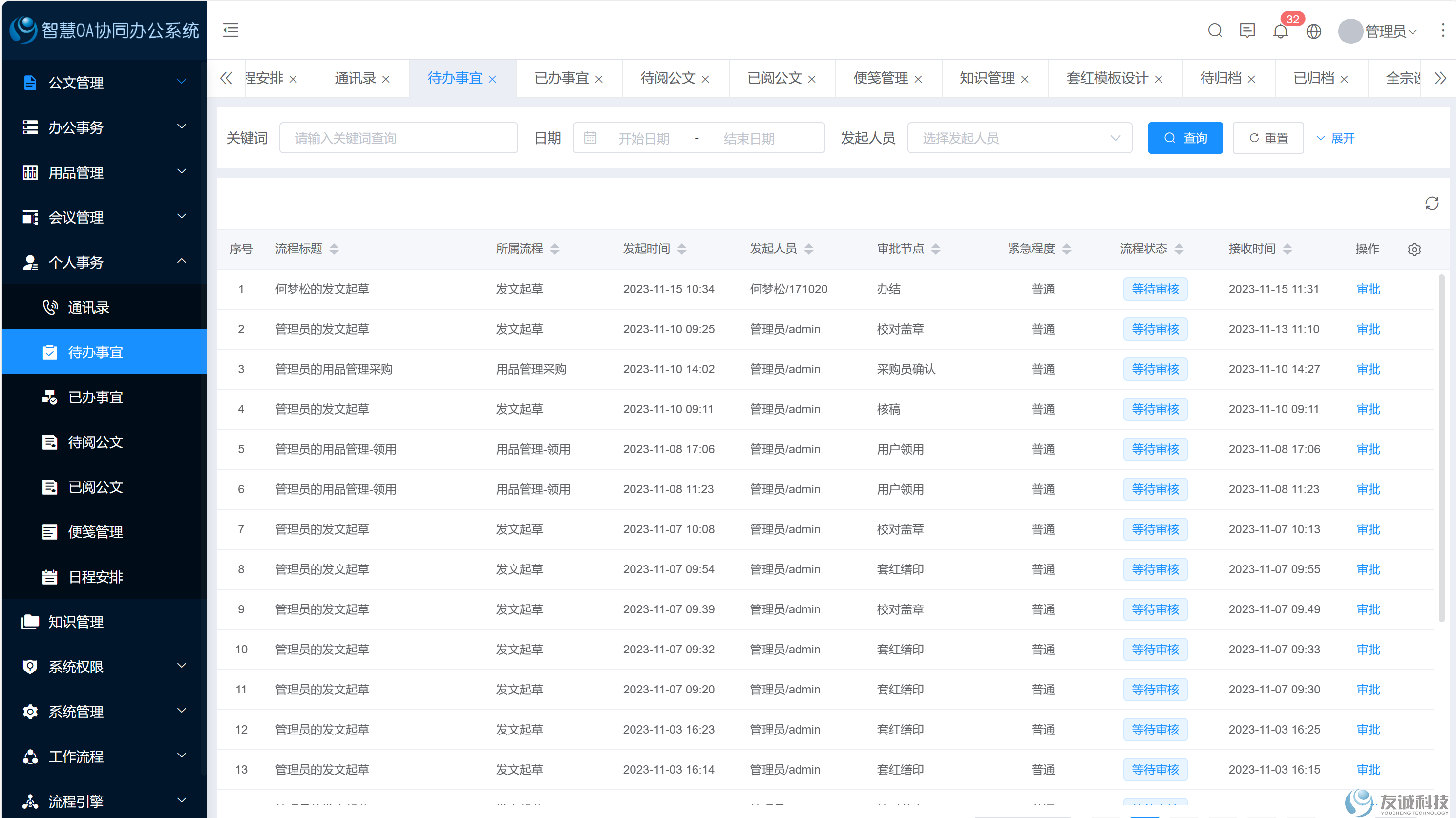Collapse the 个人事务 sidebar menu
The width and height of the screenshot is (1456, 818).
(x=105, y=262)
